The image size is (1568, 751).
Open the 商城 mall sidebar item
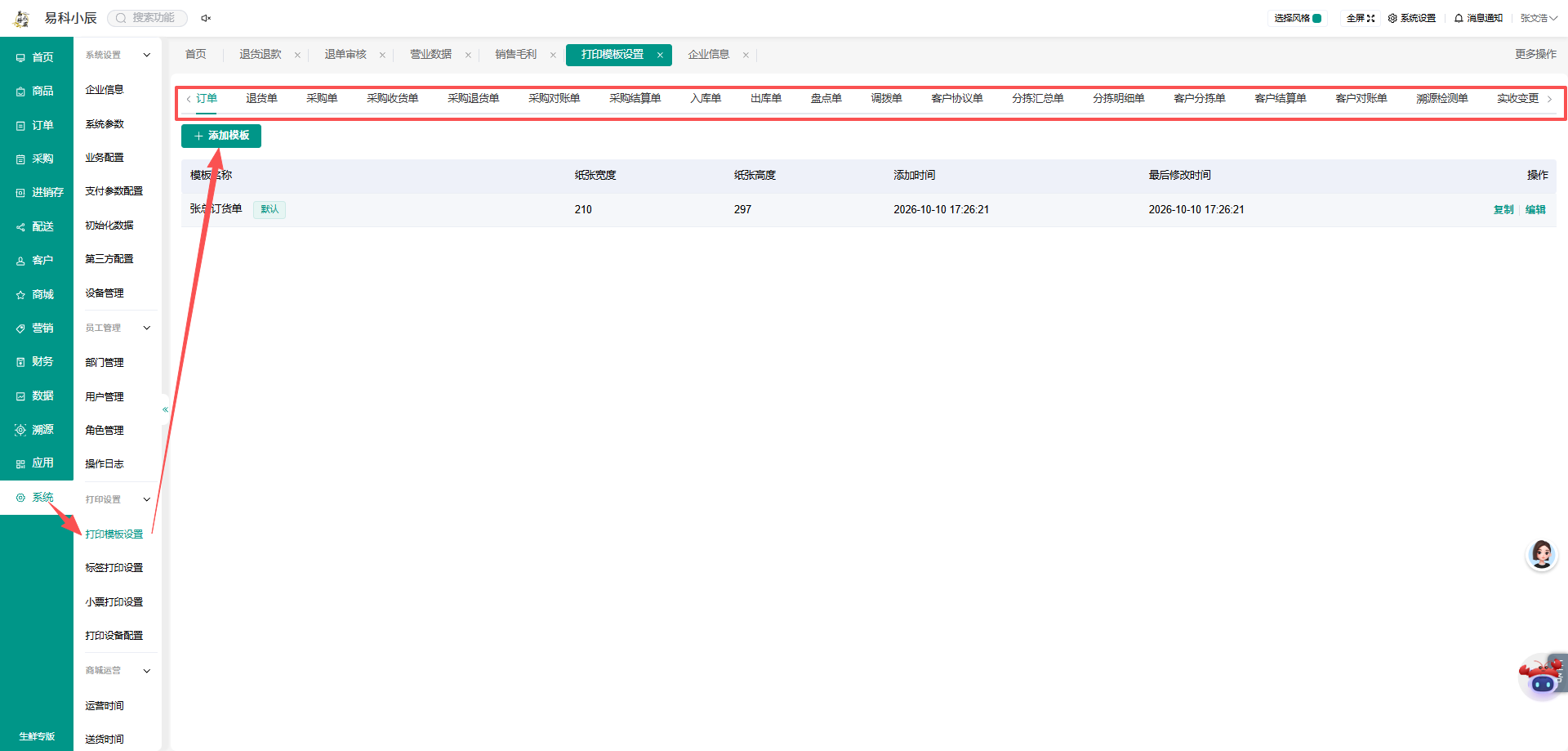coord(36,295)
